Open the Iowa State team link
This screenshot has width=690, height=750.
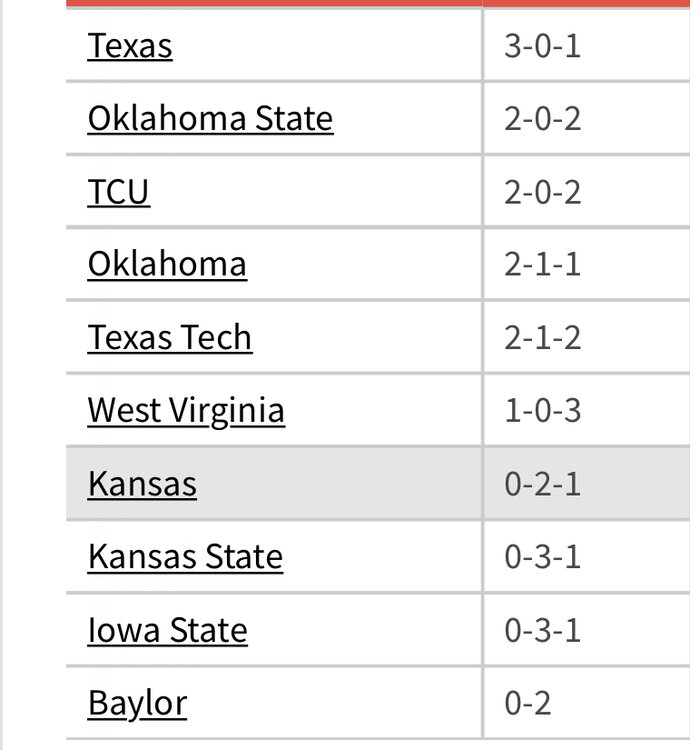pyautogui.click(x=167, y=631)
